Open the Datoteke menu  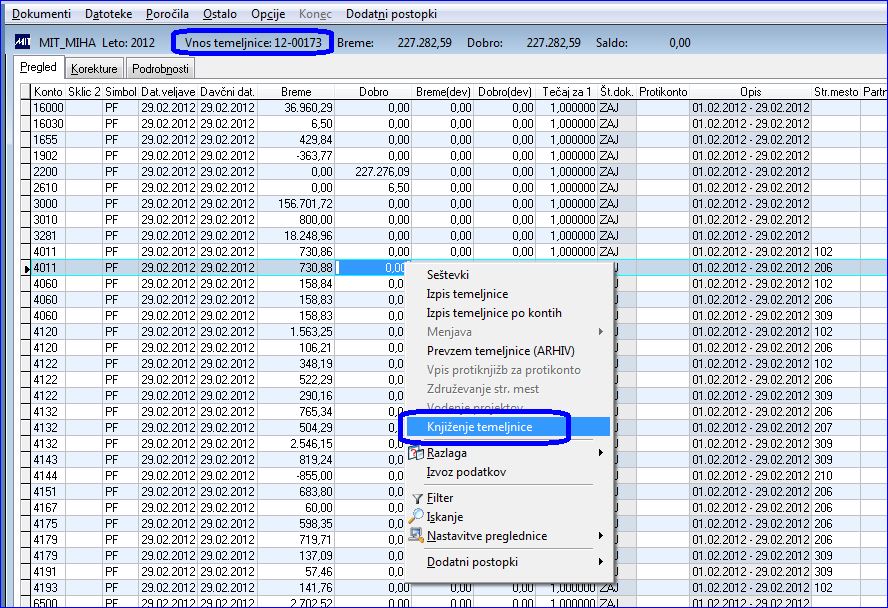click(x=108, y=14)
